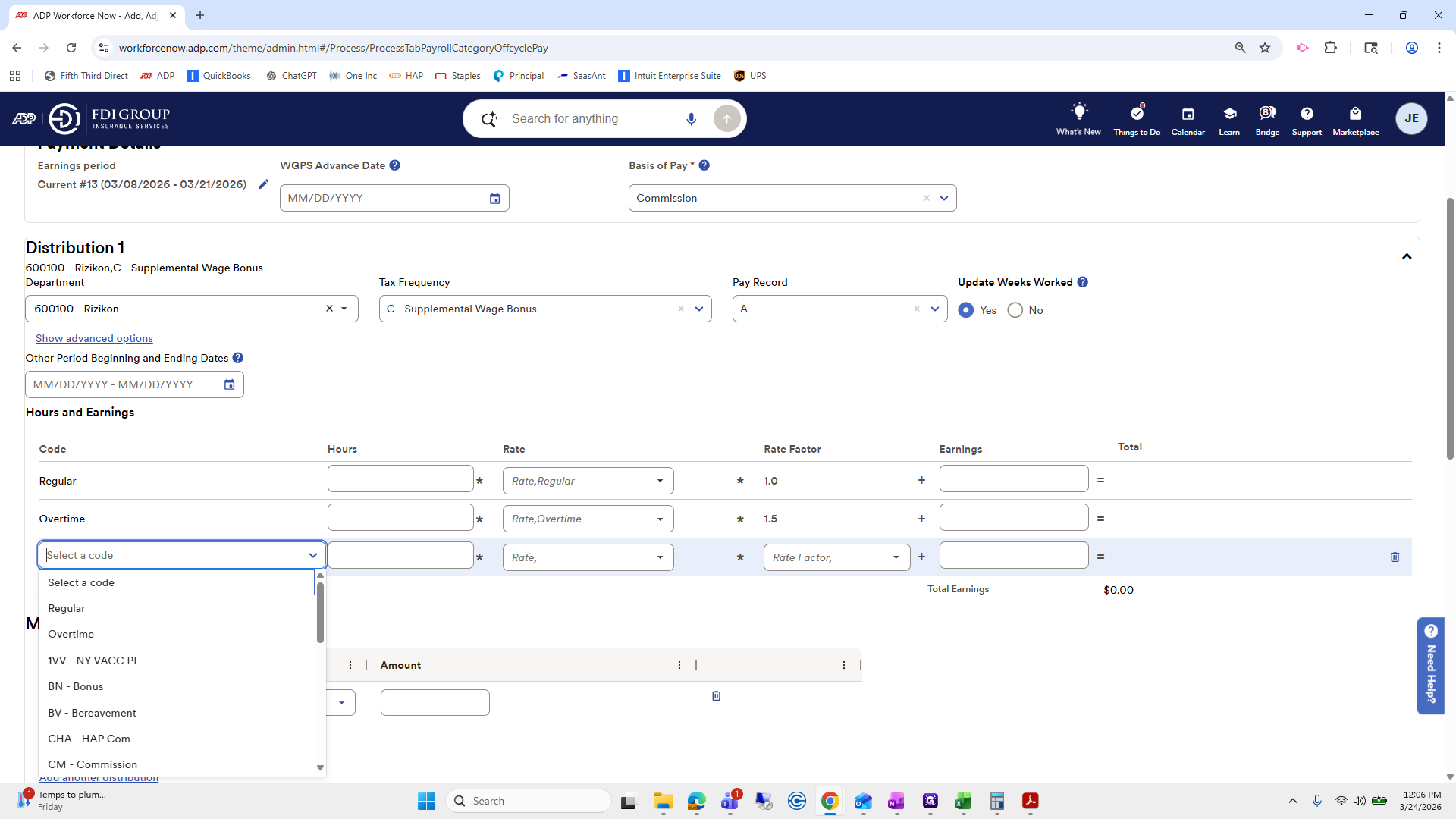Image resolution: width=1456 pixels, height=819 pixels.
Task: Open Things to Do checklist icon
Action: pyautogui.click(x=1136, y=114)
